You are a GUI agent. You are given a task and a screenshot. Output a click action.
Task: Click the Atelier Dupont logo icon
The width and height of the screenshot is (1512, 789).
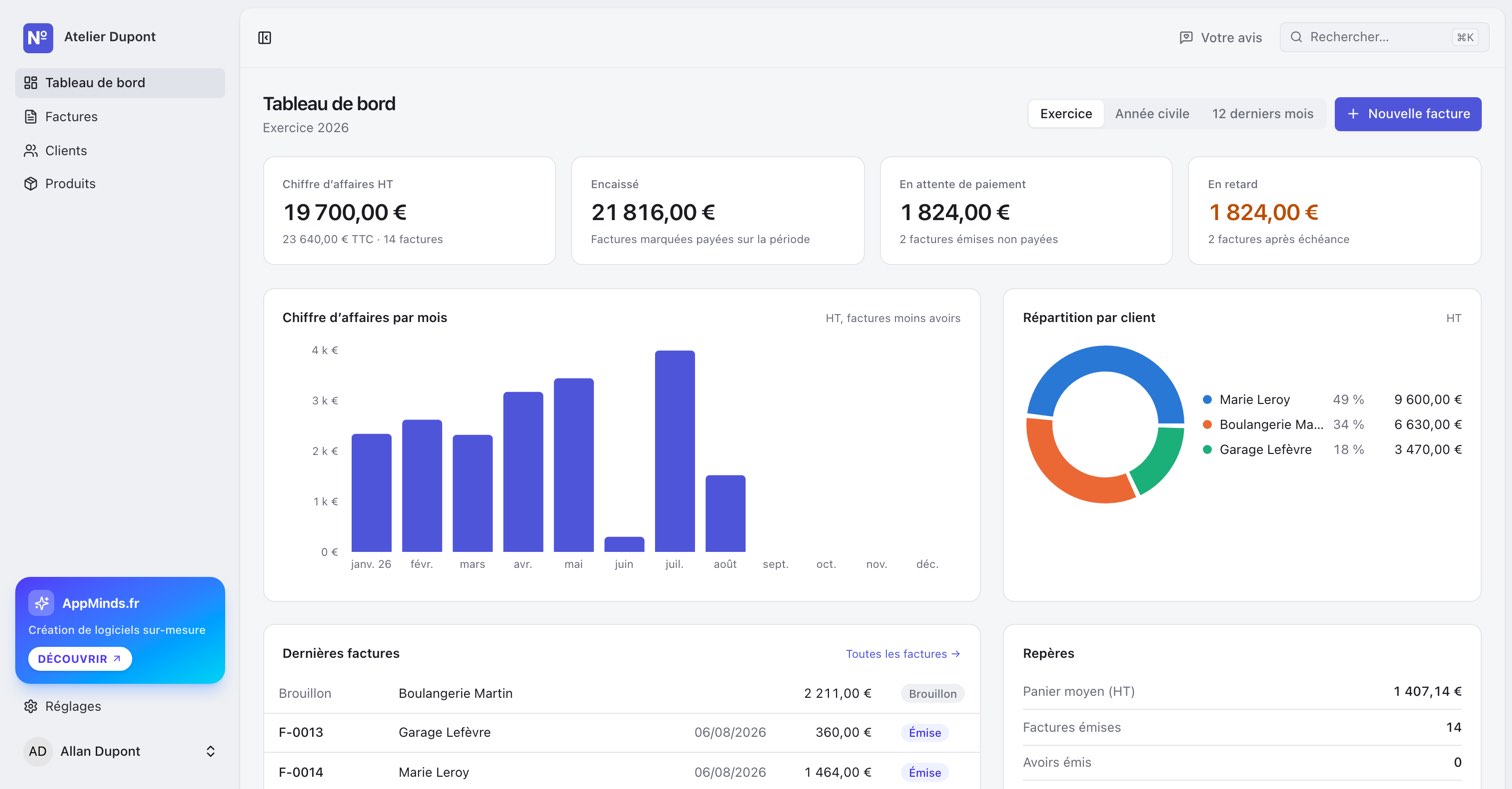(38, 37)
